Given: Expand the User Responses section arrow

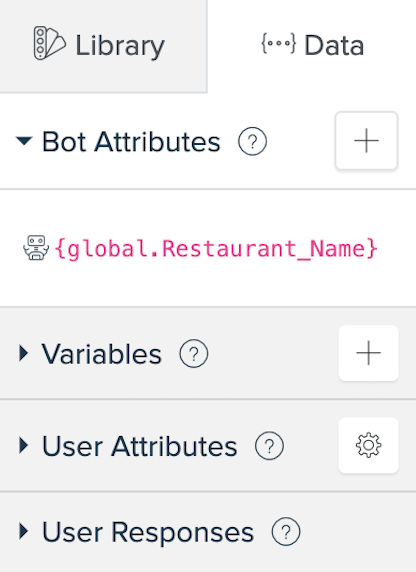Looking at the screenshot, I should pyautogui.click(x=24, y=532).
